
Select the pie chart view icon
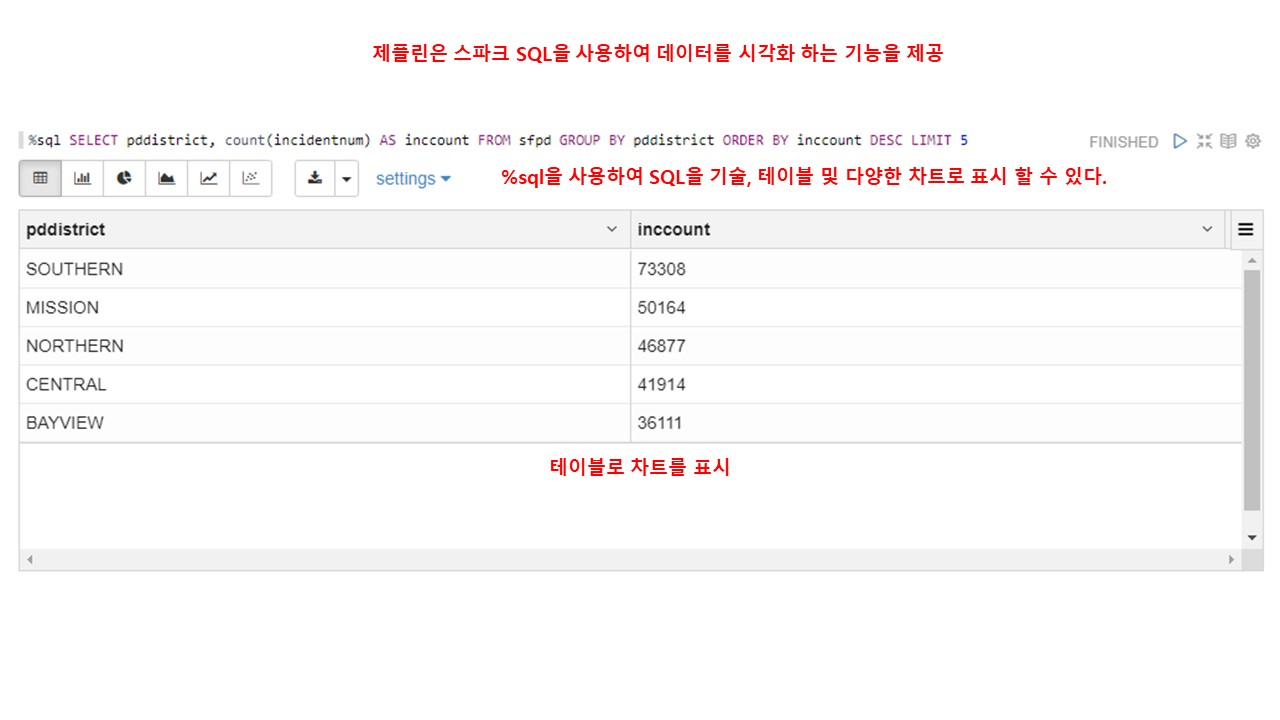(x=124, y=178)
